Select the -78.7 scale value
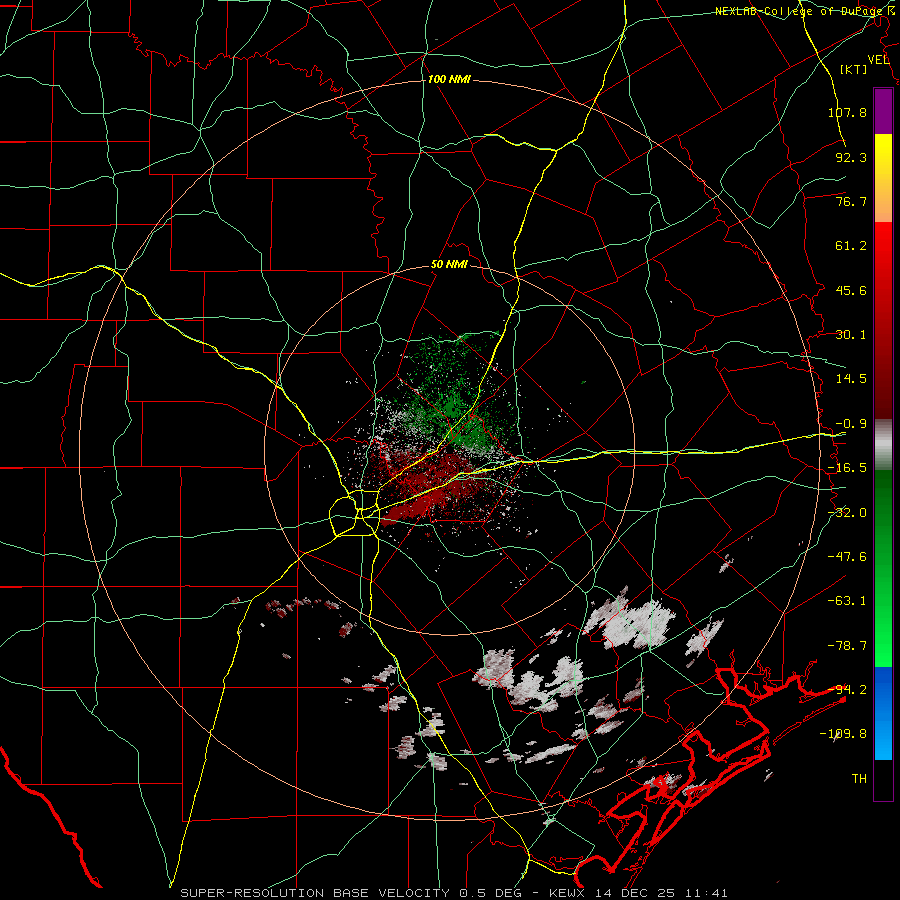 tap(847, 646)
